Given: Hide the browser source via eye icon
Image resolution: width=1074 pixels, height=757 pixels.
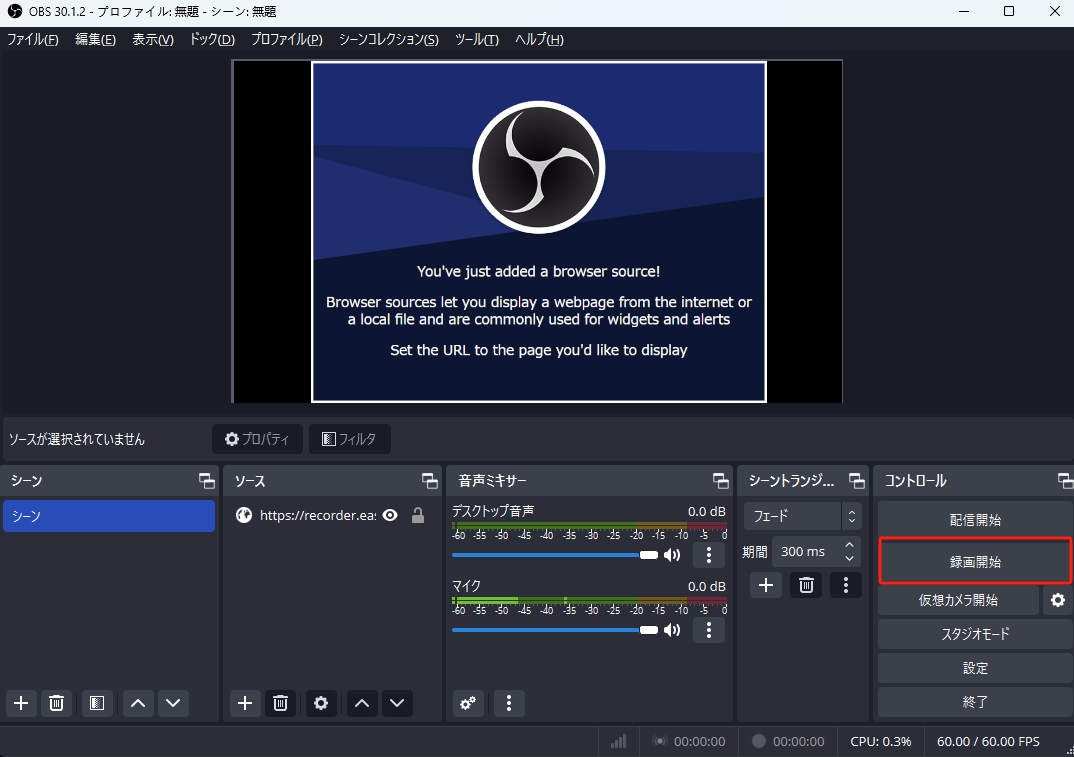Looking at the screenshot, I should pos(390,516).
